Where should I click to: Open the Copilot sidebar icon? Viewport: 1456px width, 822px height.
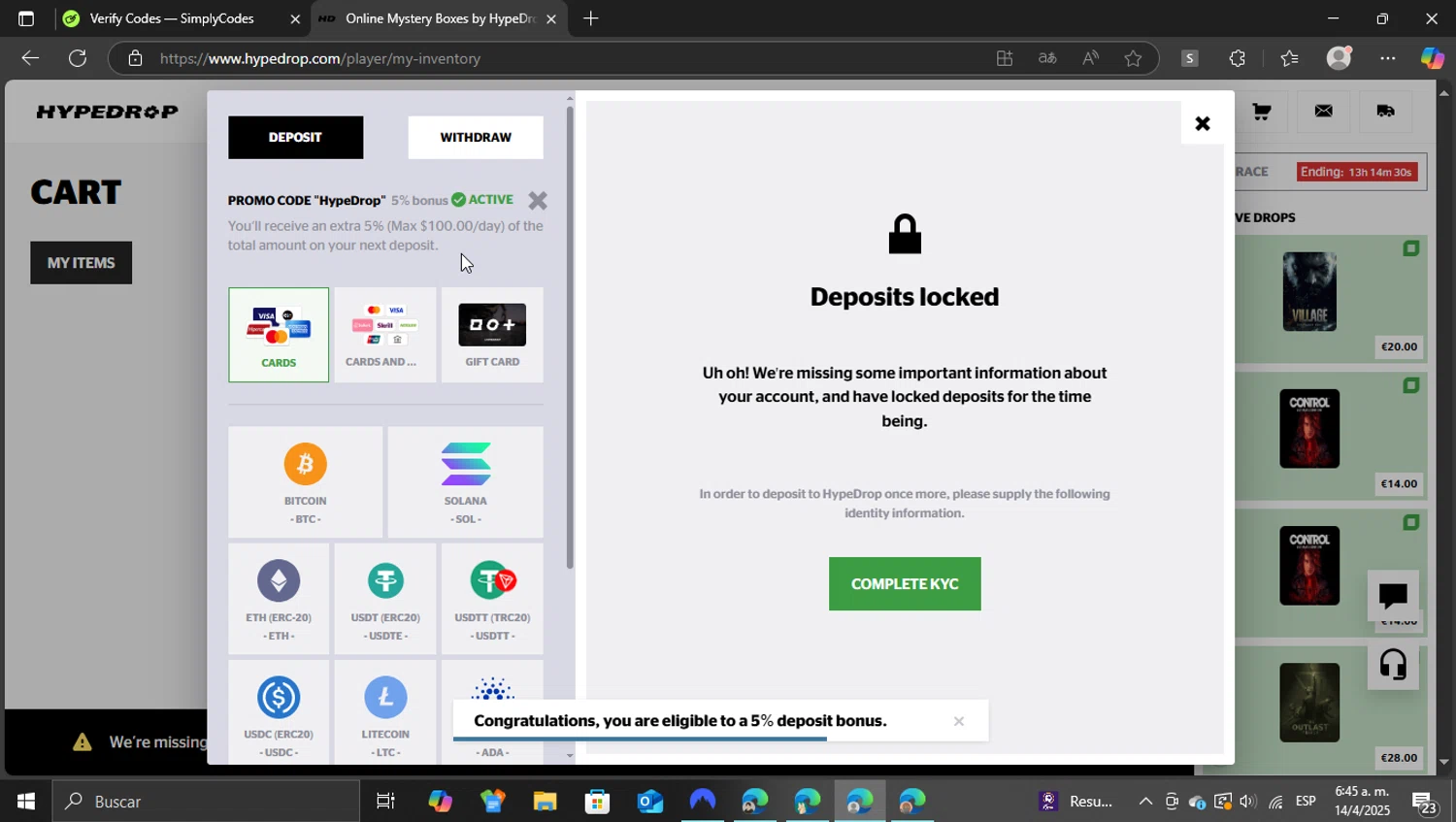pyautogui.click(x=1433, y=58)
